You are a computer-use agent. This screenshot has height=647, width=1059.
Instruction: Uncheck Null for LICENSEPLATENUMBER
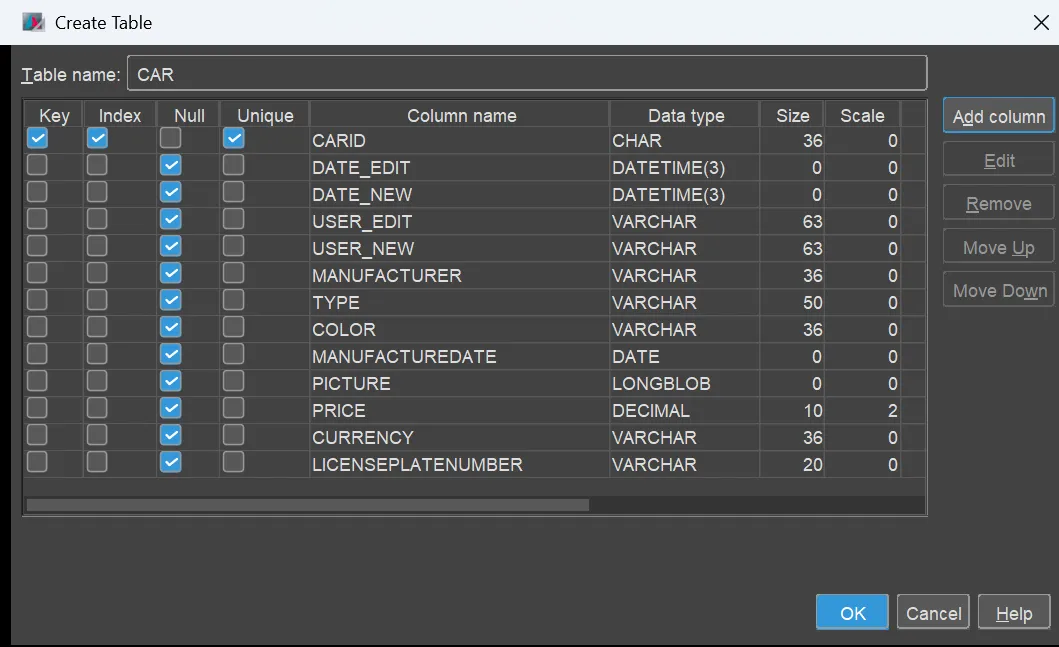coord(171,462)
